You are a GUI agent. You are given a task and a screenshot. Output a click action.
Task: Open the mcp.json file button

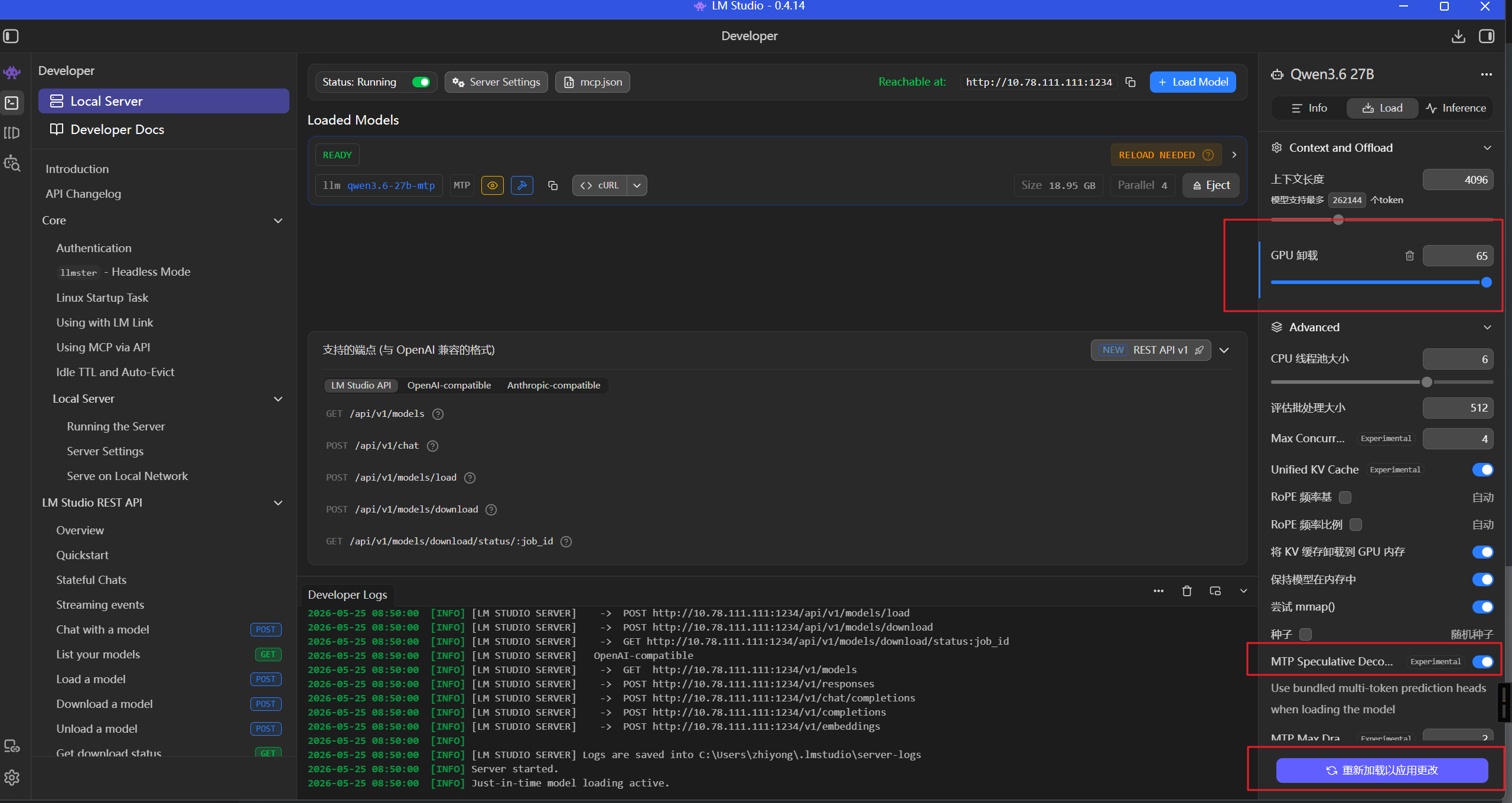(592, 82)
